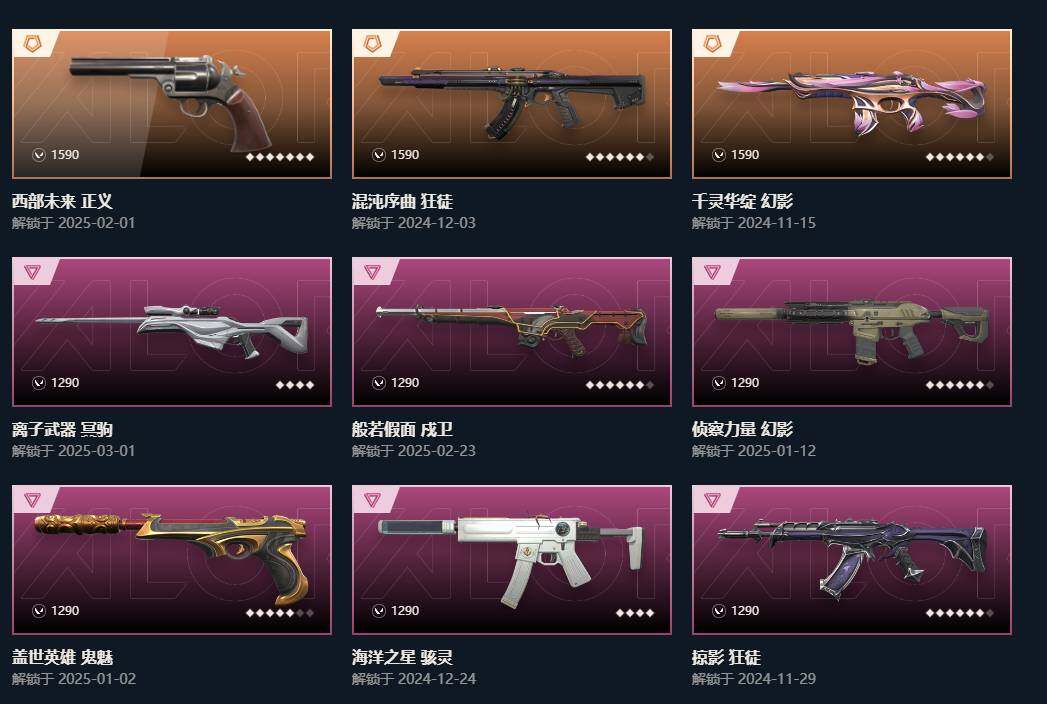The width and height of the screenshot is (1047, 704).
Task: Select the 混沌序曲 狂徒 rifle skin image
Action: (512, 100)
